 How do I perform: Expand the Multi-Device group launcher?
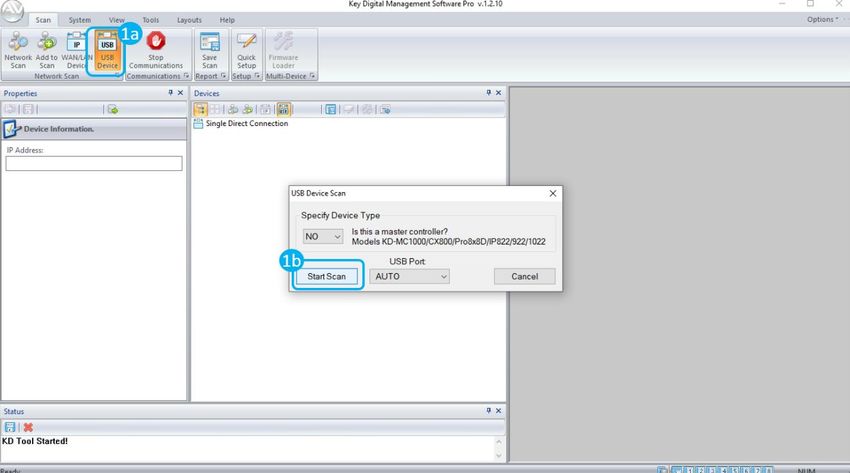[x=312, y=76]
